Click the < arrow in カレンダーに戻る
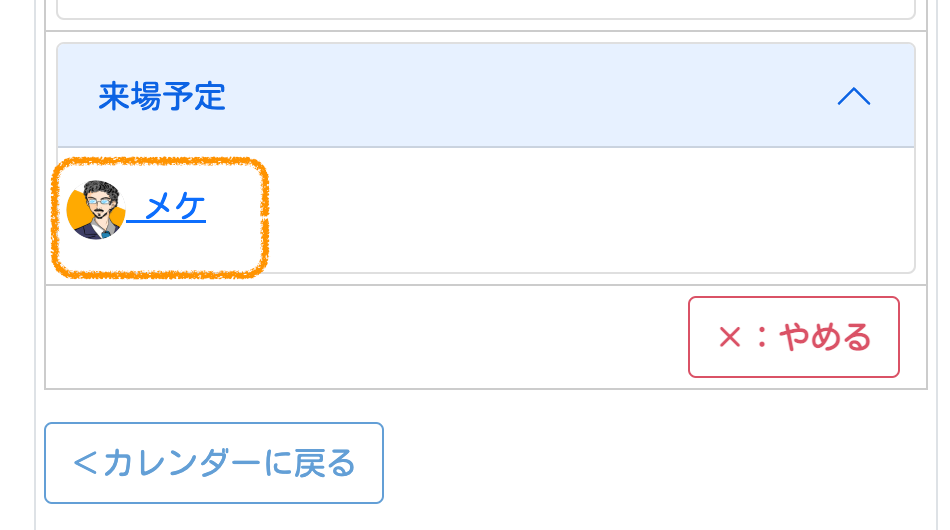The height and width of the screenshot is (530, 950). pyautogui.click(x=86, y=464)
